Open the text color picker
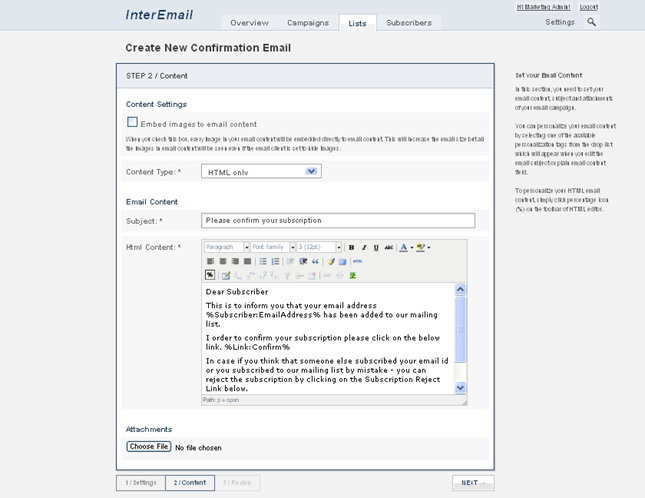Image resolution: width=645 pixels, height=498 pixels. [405, 247]
